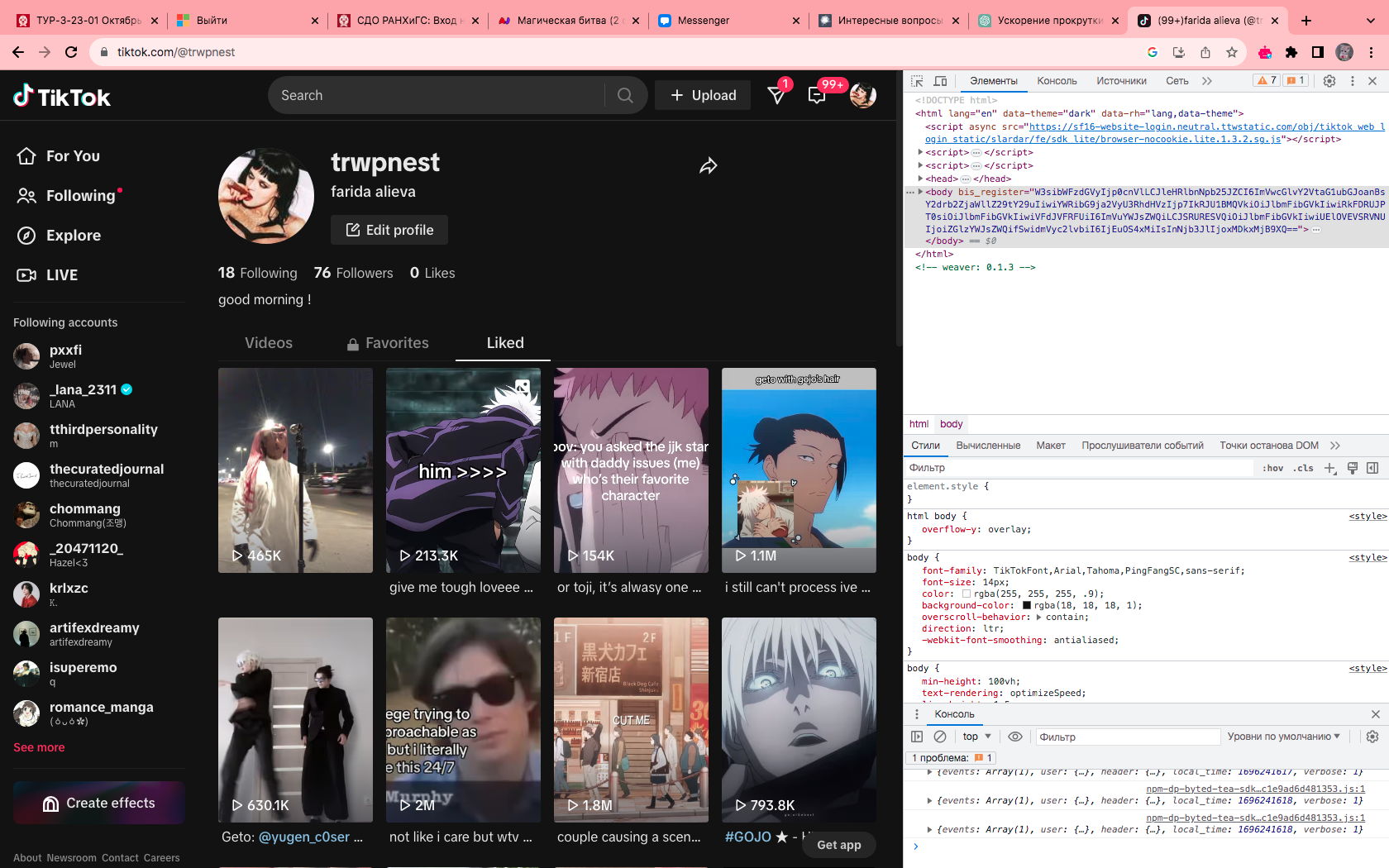Close the console drawer
Image resolution: width=1389 pixels, height=868 pixels.
(1376, 714)
